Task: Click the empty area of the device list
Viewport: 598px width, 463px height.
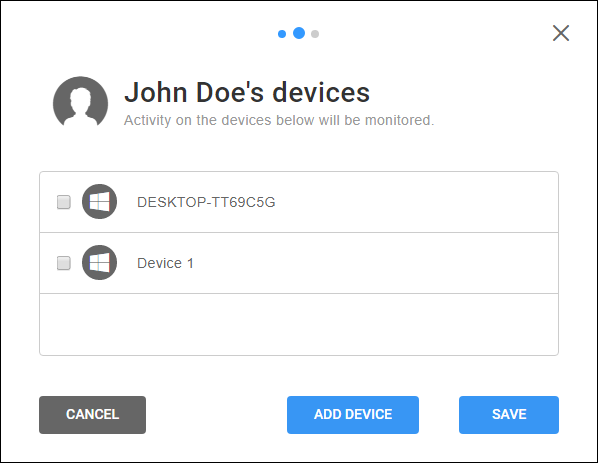Action: tap(299, 324)
